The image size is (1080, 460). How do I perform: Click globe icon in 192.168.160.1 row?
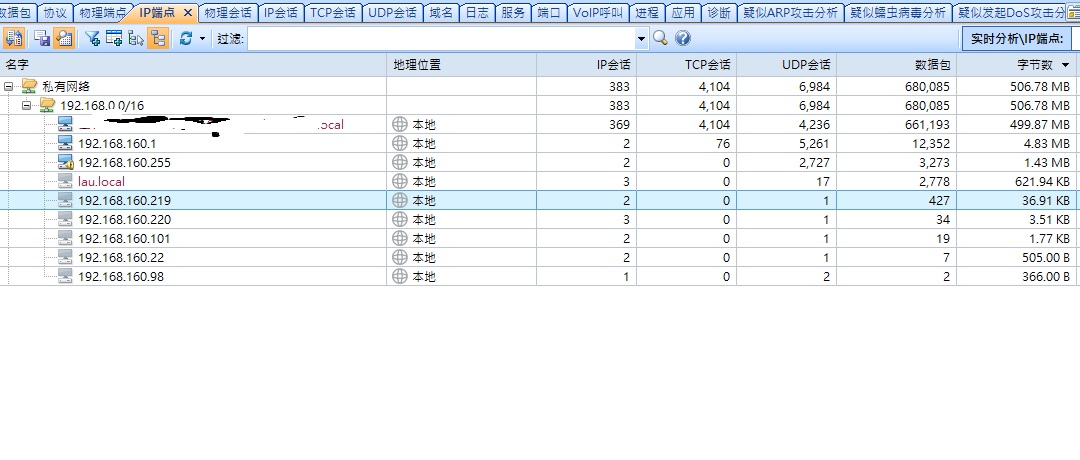pyautogui.click(x=400, y=143)
